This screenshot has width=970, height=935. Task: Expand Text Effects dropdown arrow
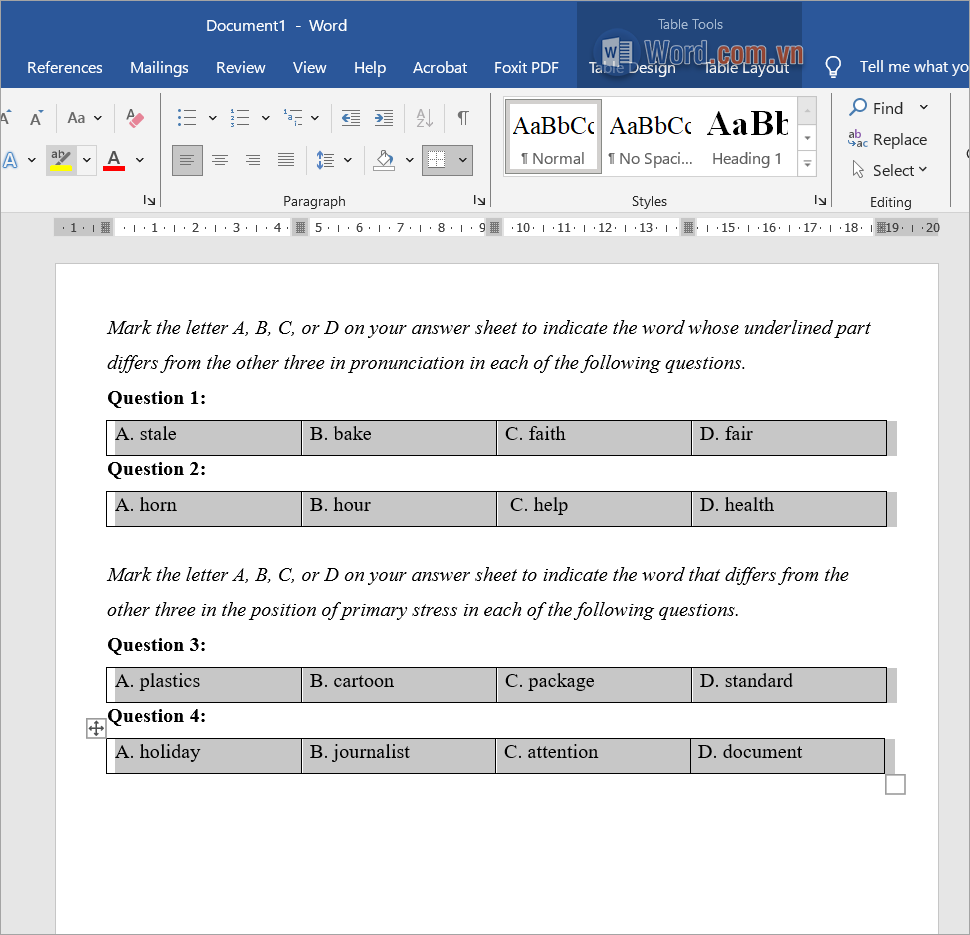click(32, 160)
